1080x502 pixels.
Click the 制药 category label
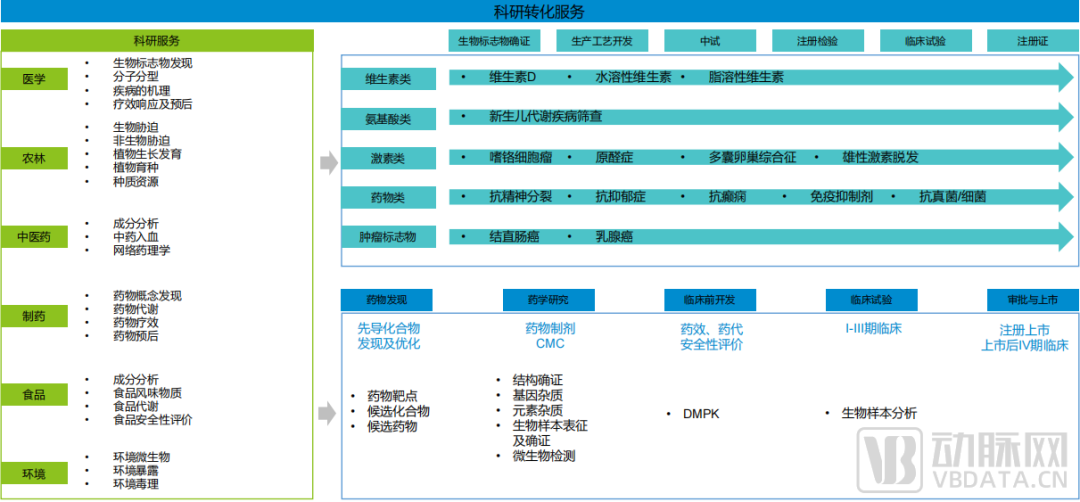tap(34, 316)
